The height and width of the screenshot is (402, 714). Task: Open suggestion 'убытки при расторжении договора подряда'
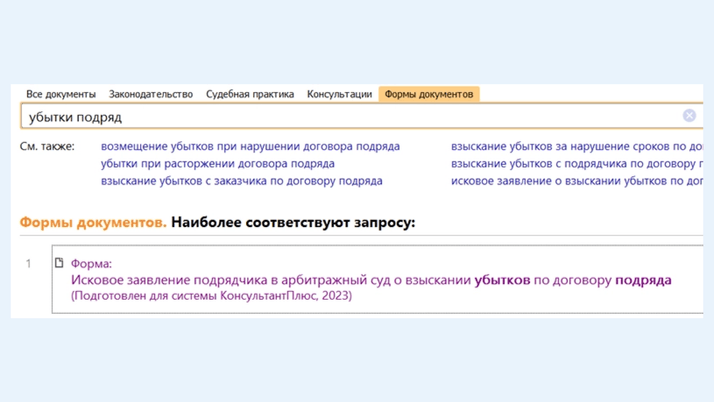218,163
